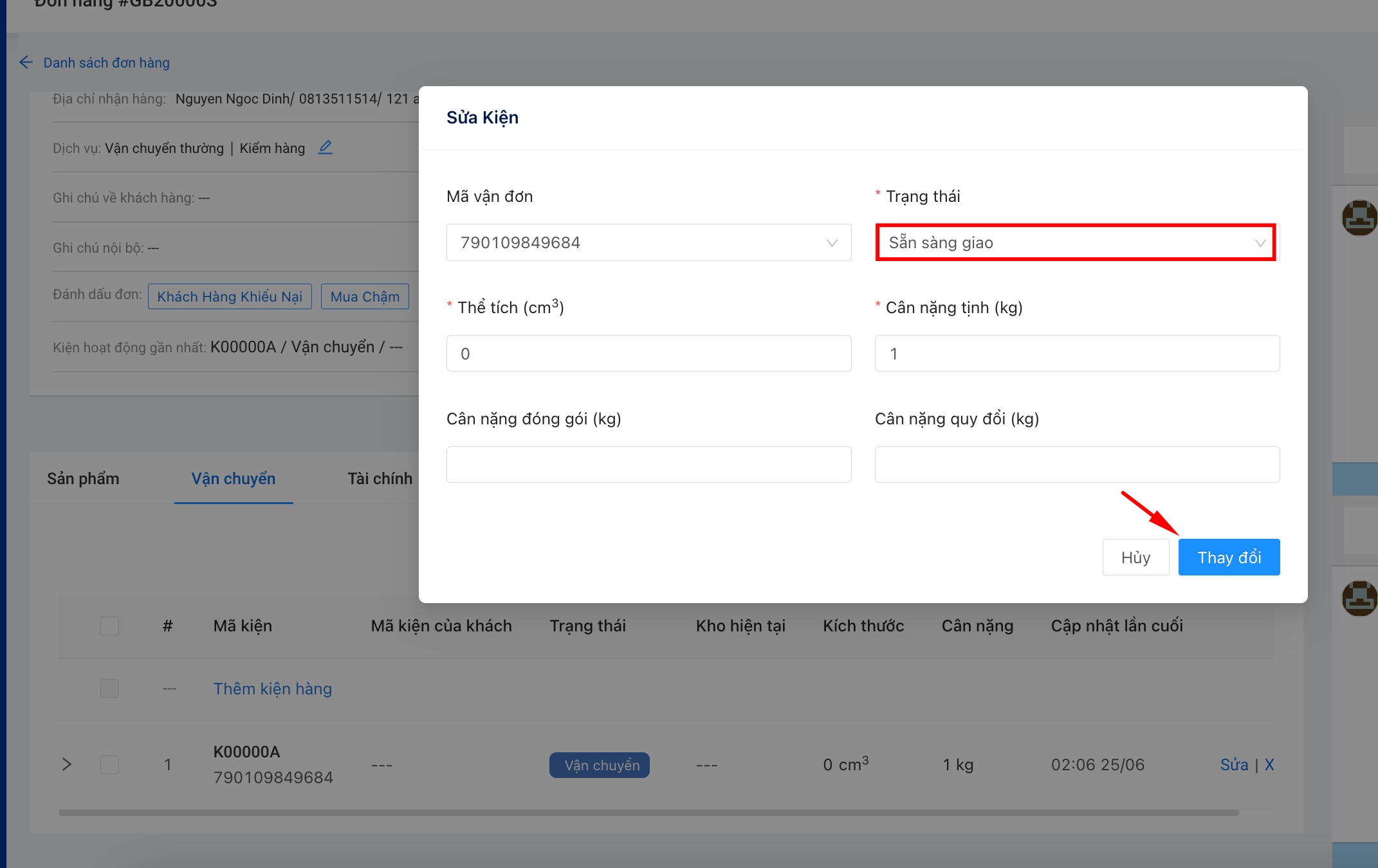Cancel with the Hủy button
Image resolution: width=1378 pixels, height=868 pixels.
[x=1135, y=557]
